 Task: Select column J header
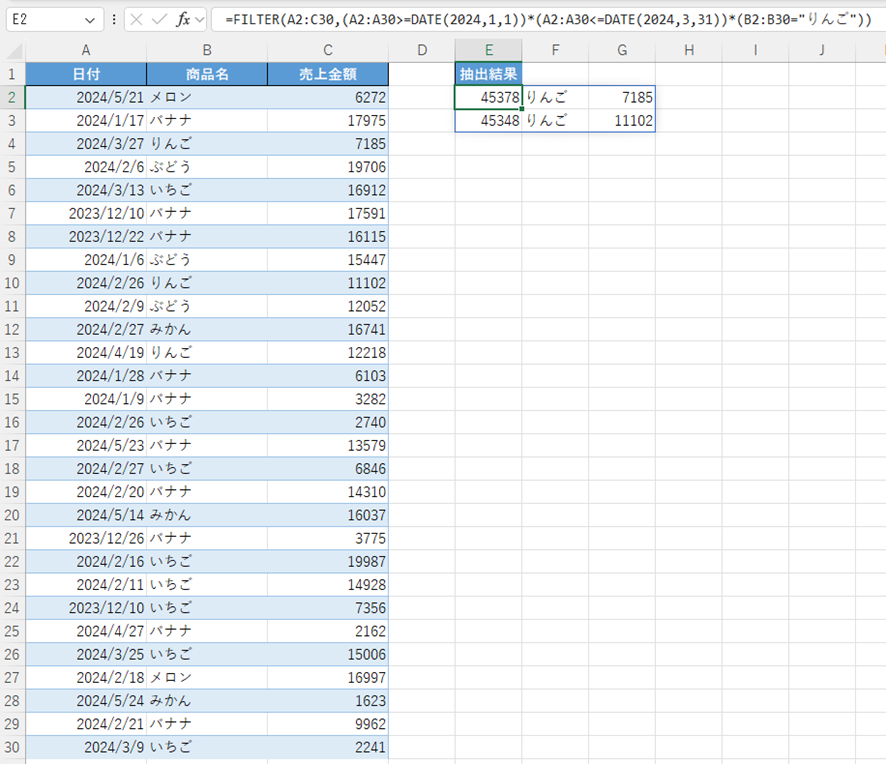[x=821, y=50]
